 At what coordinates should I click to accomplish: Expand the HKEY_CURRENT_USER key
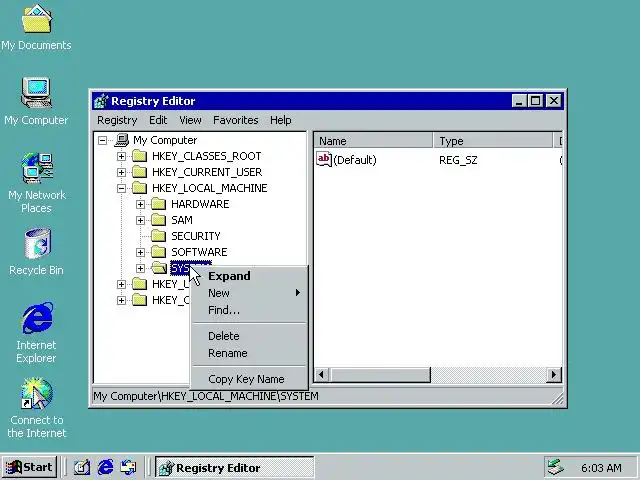(121, 172)
